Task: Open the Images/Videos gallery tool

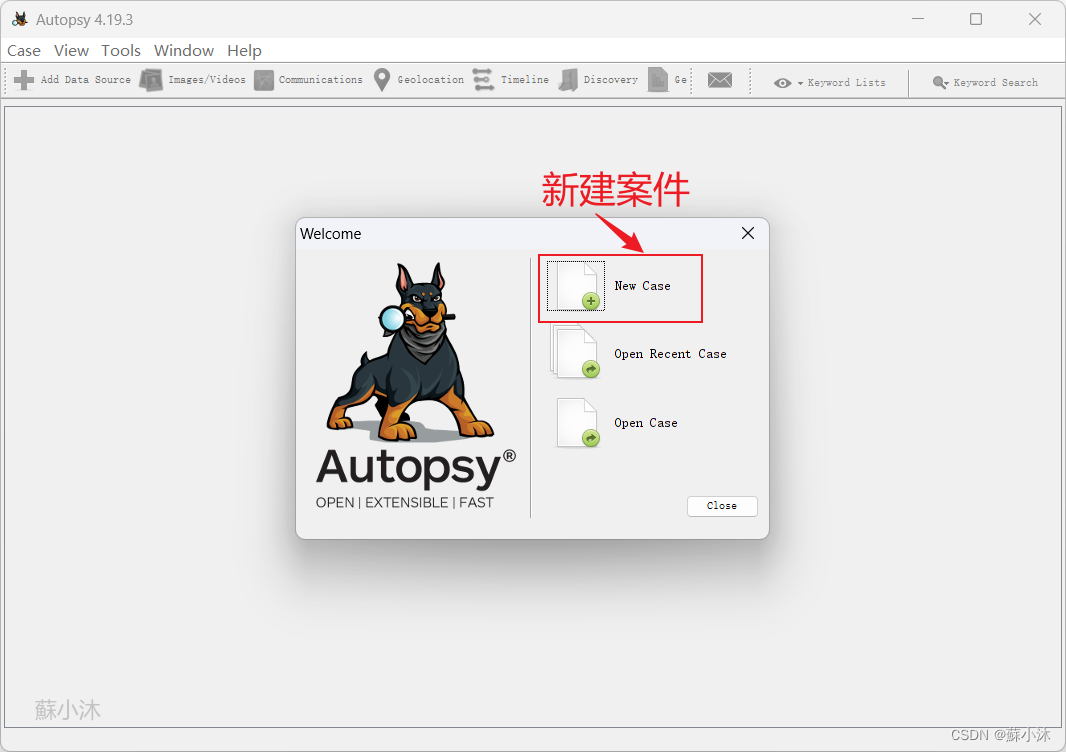Action: 193,80
